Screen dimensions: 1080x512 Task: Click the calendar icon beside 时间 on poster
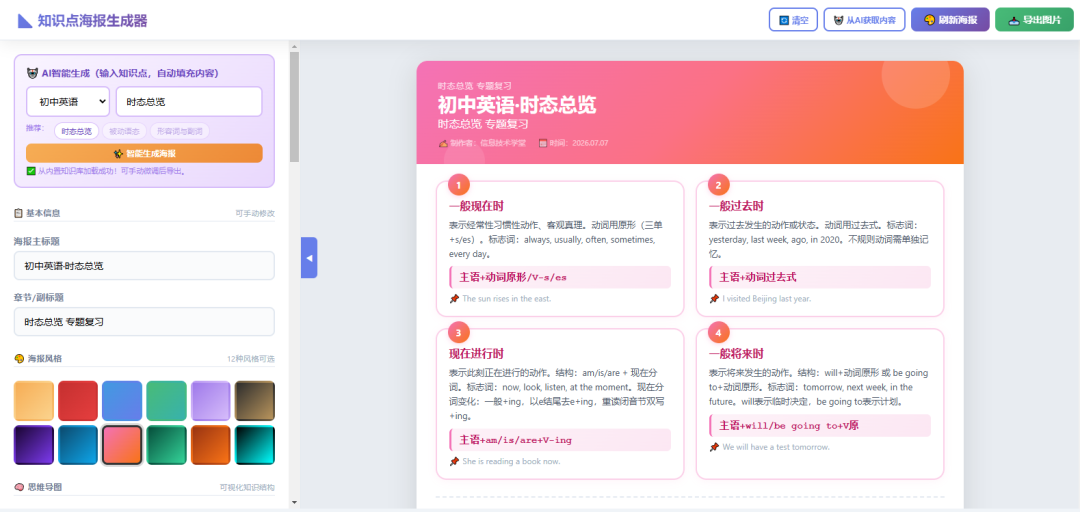(x=543, y=143)
